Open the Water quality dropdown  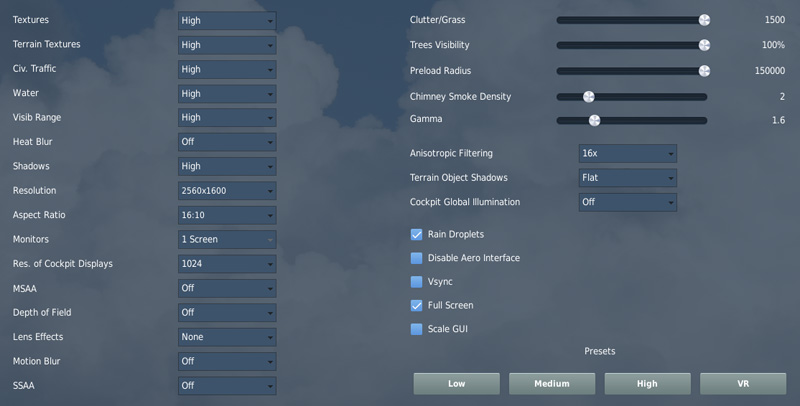tap(227, 94)
